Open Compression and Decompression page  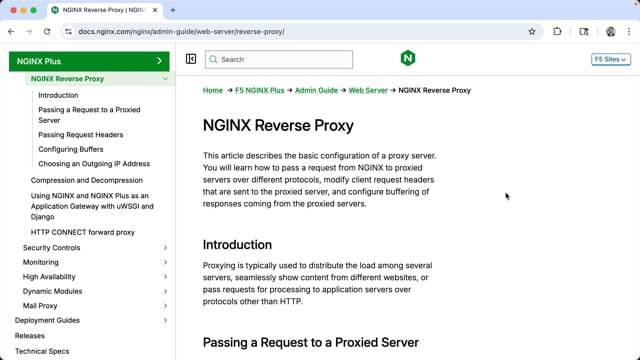pyautogui.click(x=87, y=180)
